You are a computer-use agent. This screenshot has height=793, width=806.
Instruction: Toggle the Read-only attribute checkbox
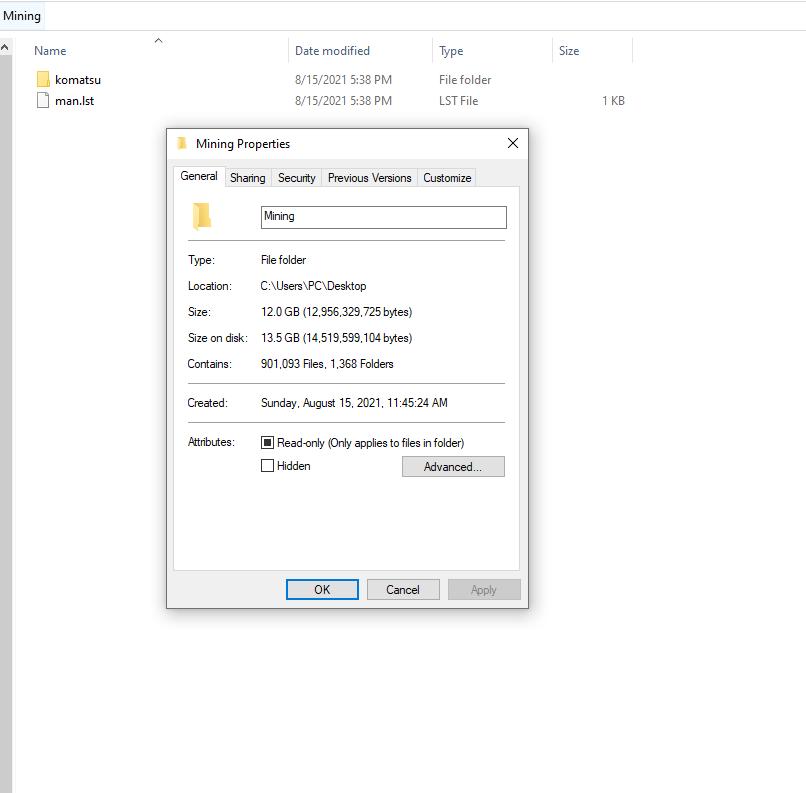[x=267, y=442]
